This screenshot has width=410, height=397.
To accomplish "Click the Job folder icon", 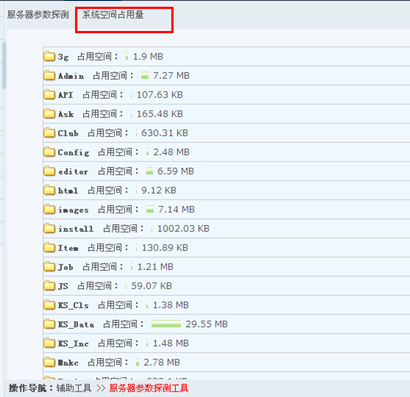I will pos(49,267).
